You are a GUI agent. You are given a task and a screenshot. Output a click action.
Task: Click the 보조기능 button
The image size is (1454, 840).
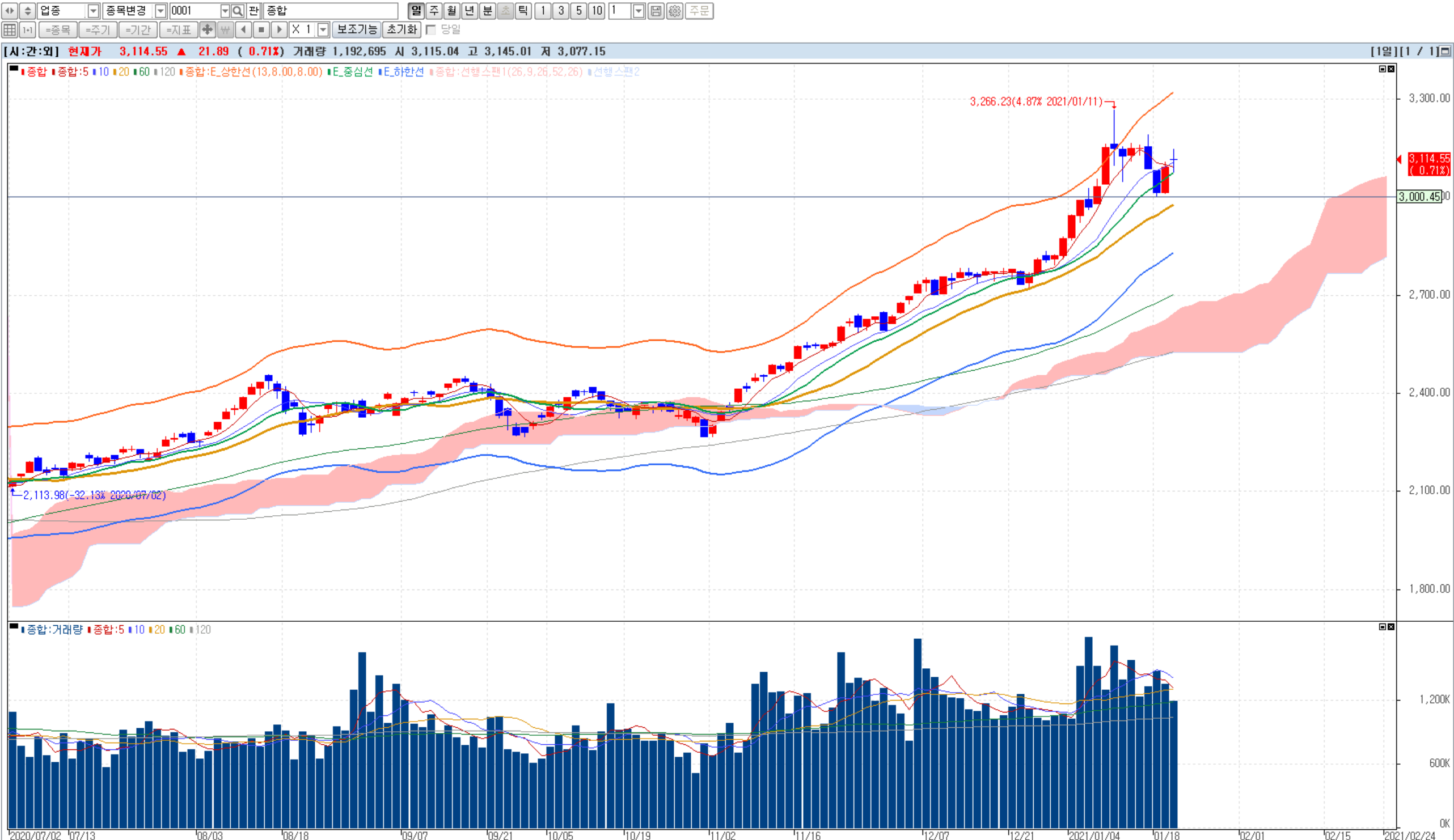pos(357,29)
